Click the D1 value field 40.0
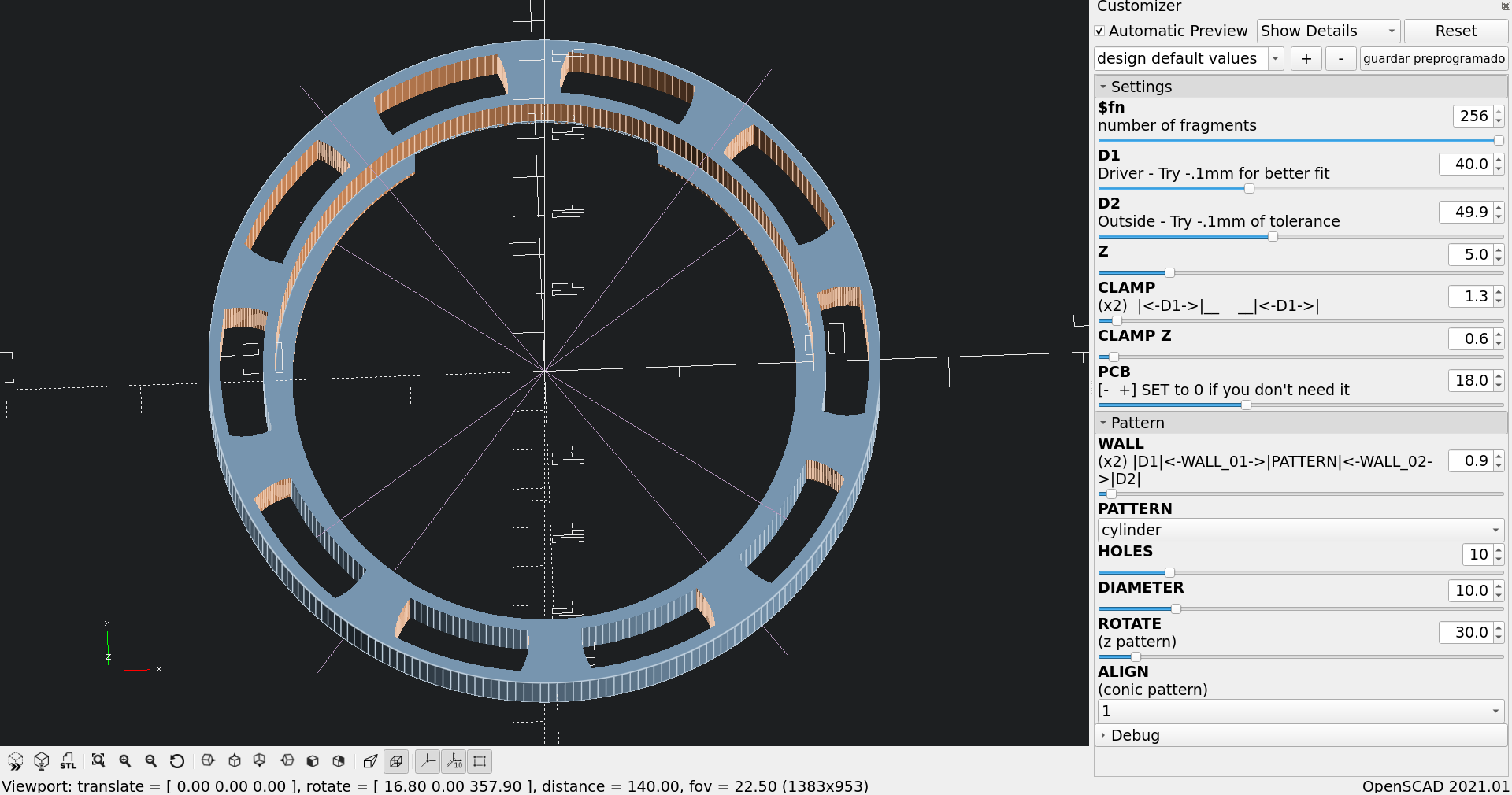 1466,164
